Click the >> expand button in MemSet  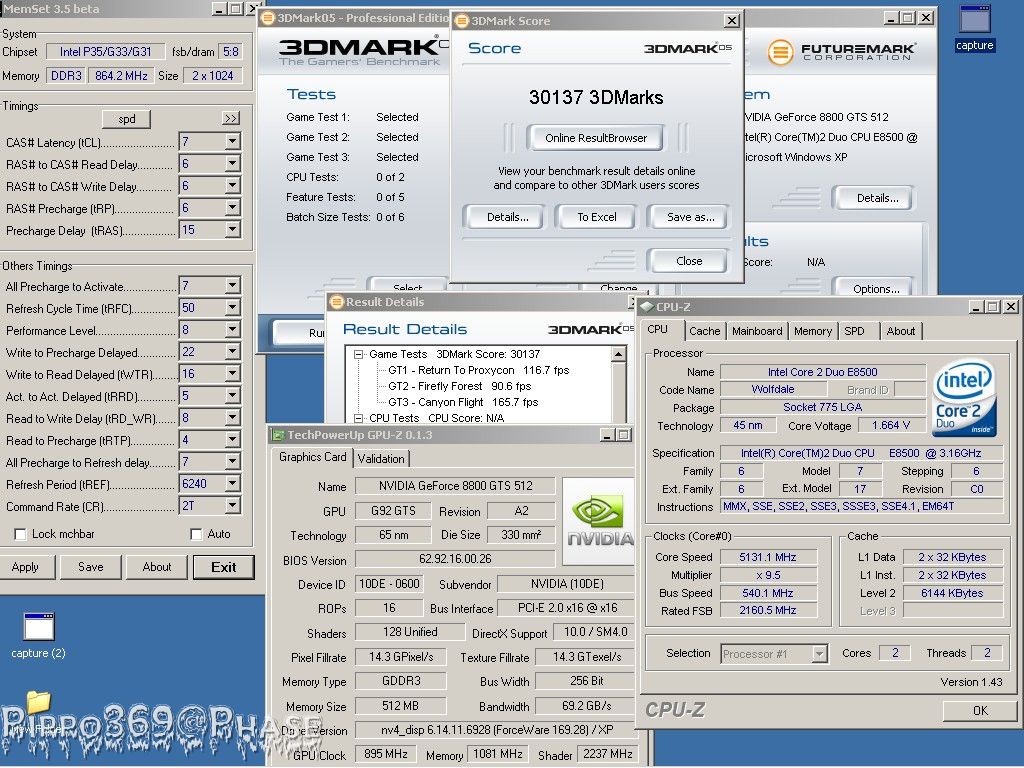(231, 118)
